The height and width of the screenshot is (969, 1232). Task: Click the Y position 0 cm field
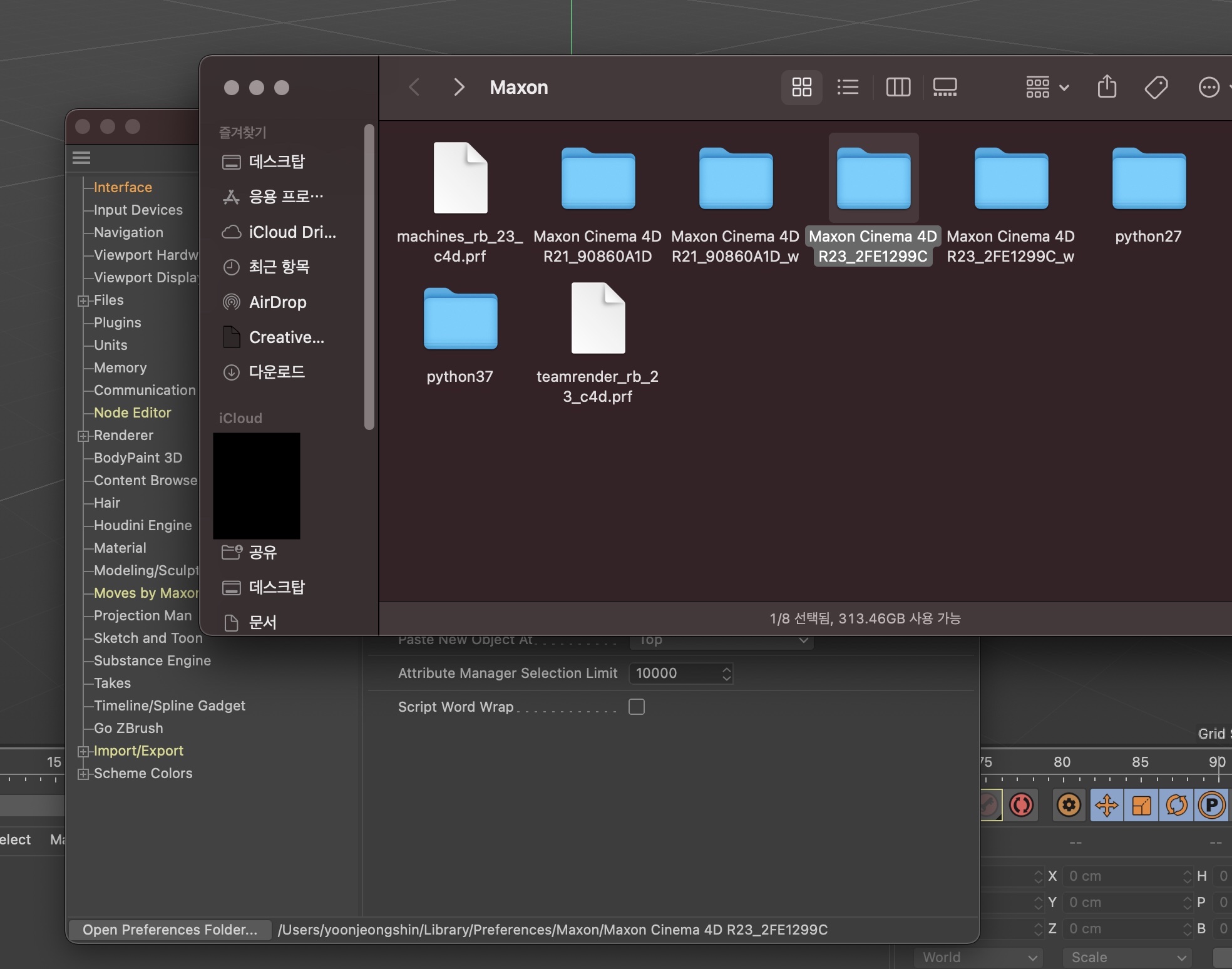click(1127, 902)
